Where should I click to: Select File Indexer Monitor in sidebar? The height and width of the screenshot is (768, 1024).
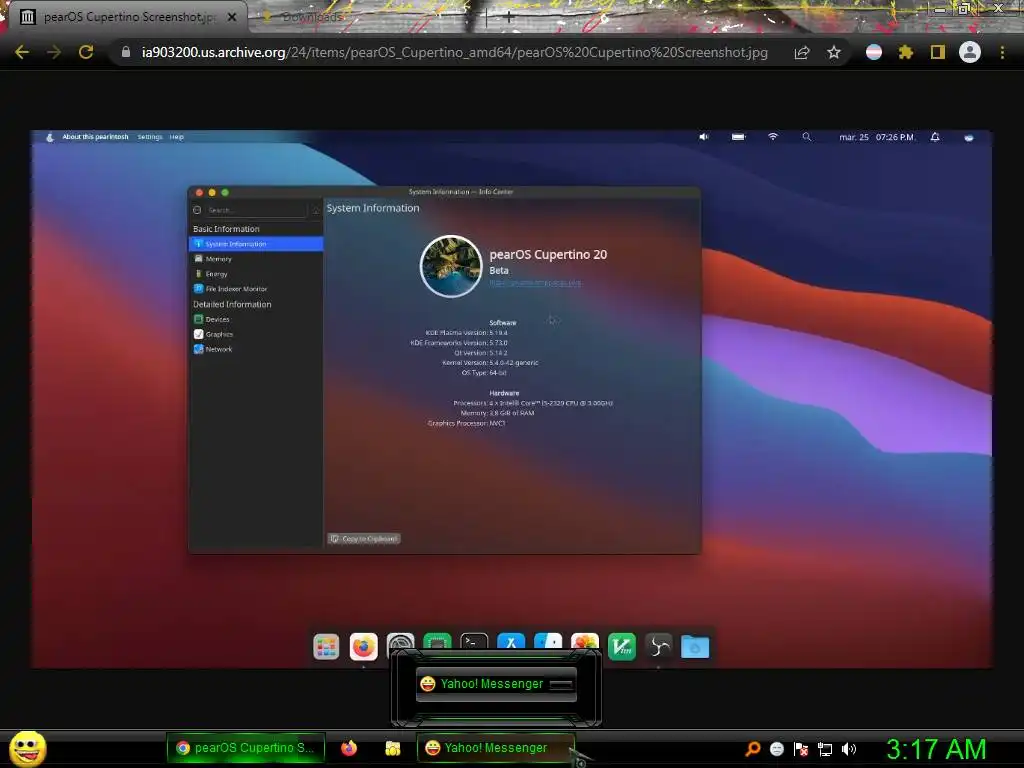256,289
